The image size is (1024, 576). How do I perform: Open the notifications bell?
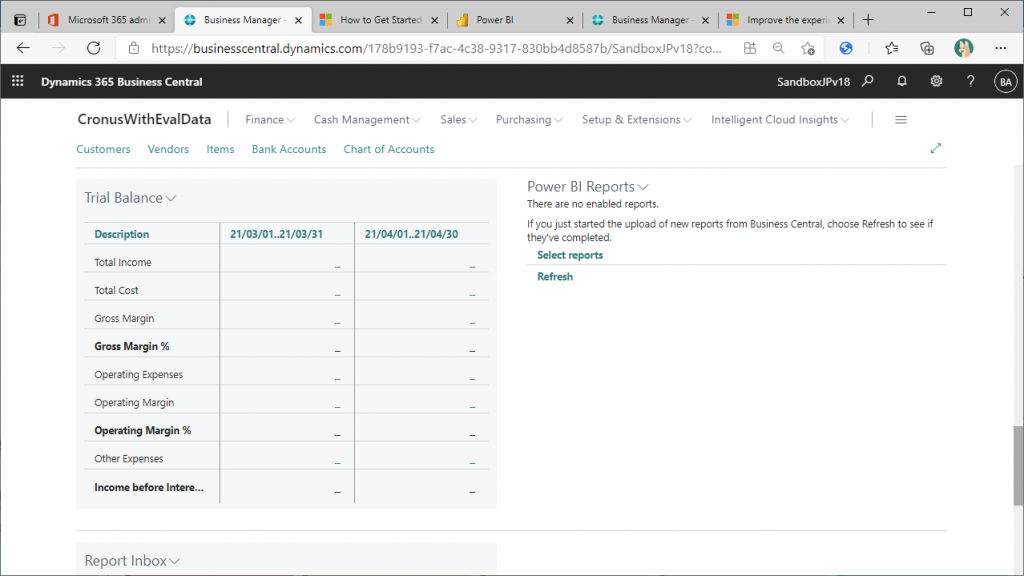point(902,81)
